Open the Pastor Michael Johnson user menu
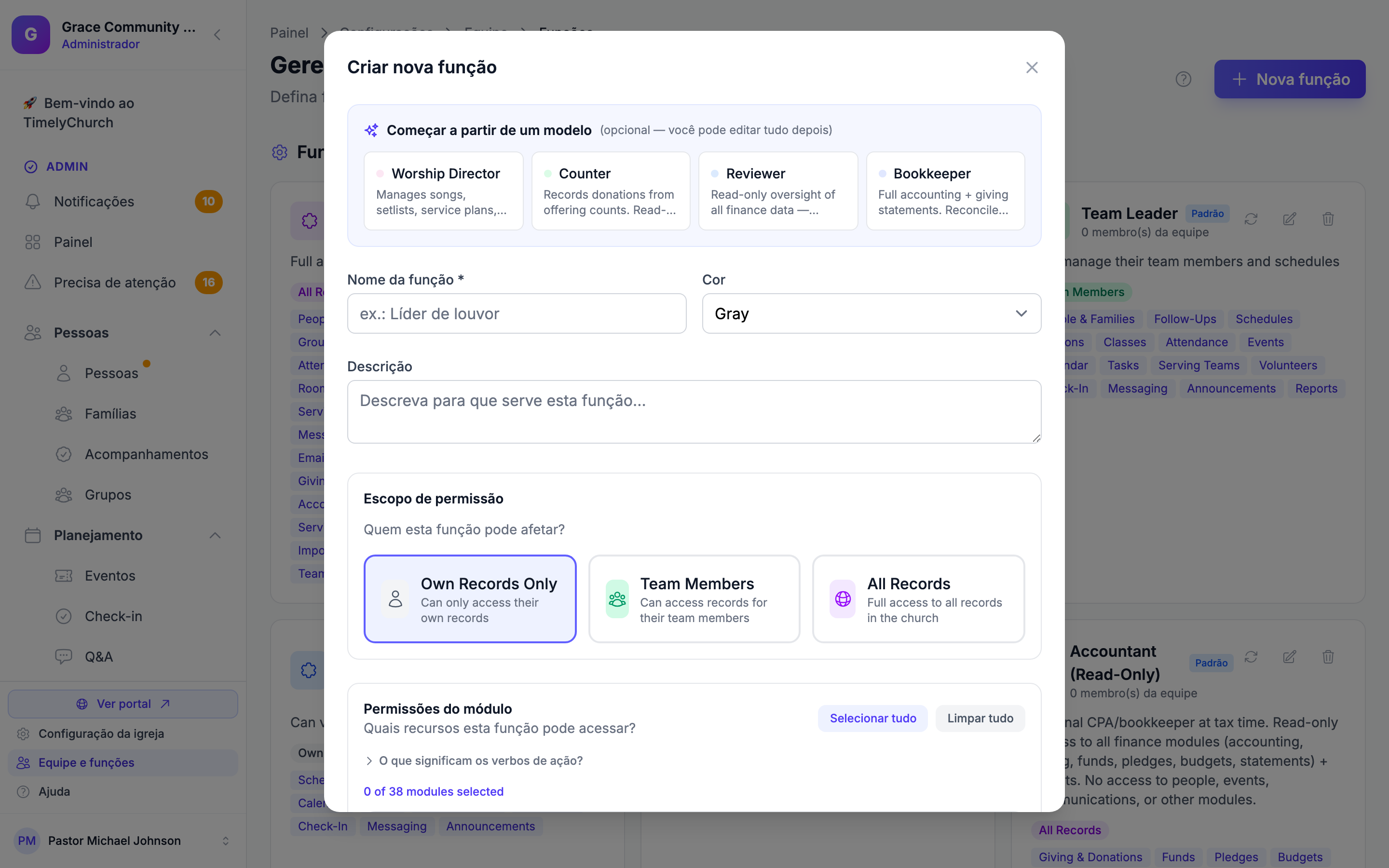 pos(123,841)
